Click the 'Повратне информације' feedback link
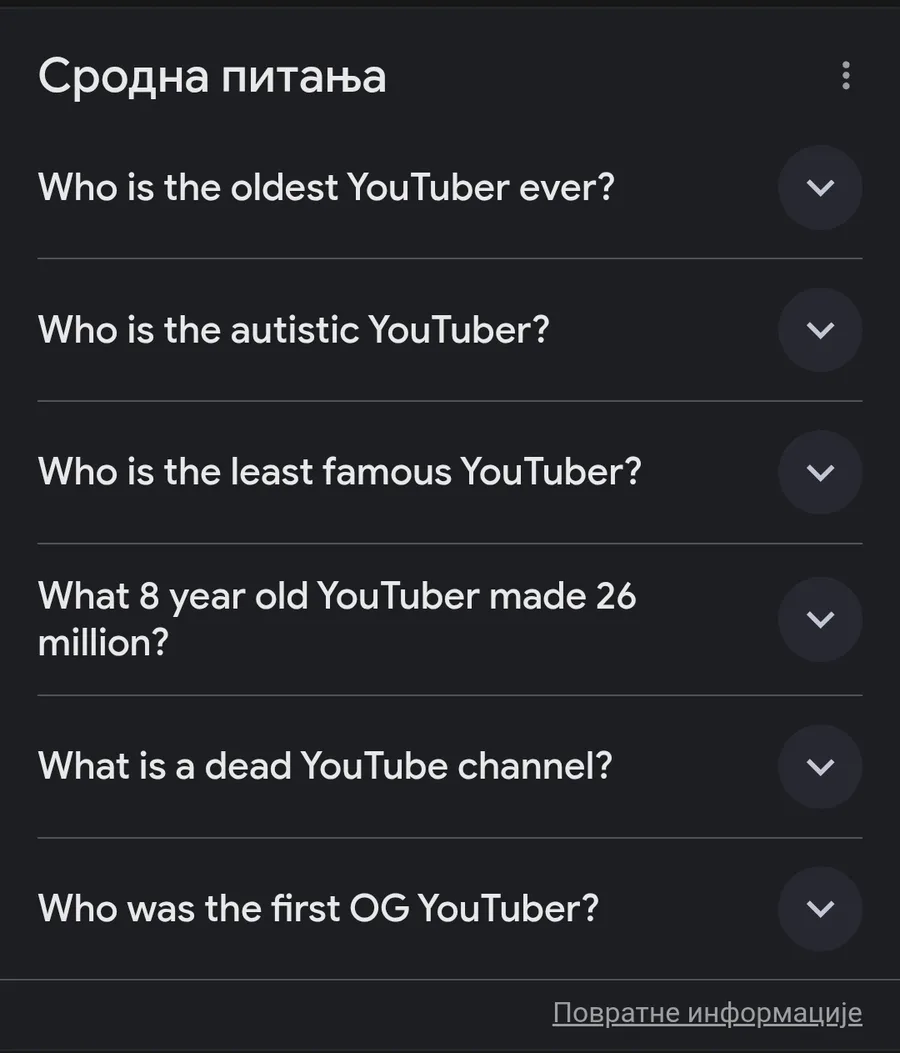 tap(707, 1013)
